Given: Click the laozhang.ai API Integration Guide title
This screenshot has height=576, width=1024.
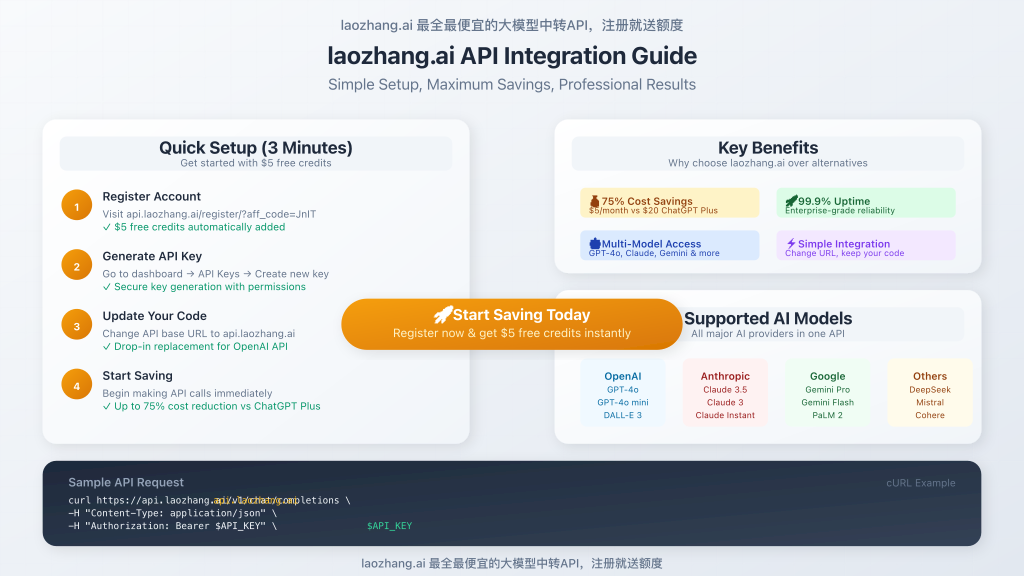Looking at the screenshot, I should 512,56.
